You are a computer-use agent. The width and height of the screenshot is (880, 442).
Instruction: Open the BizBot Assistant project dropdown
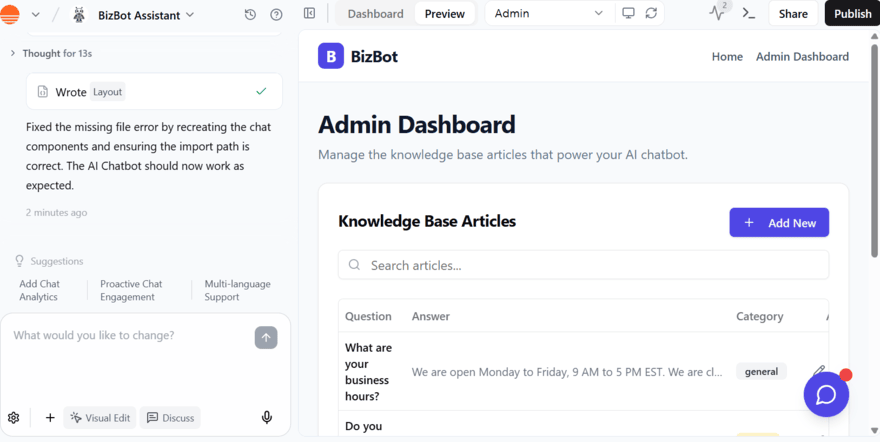click(x=146, y=15)
